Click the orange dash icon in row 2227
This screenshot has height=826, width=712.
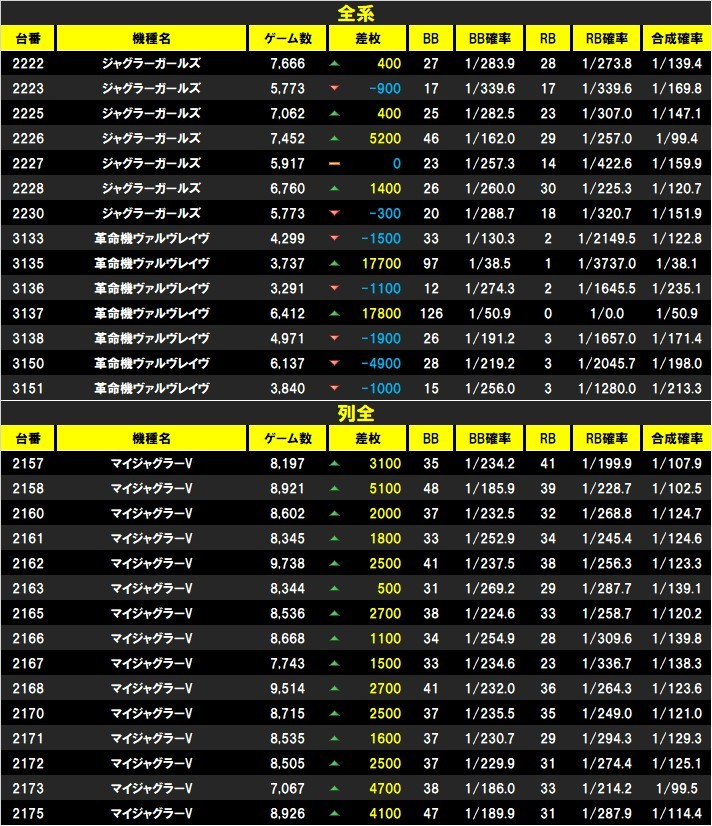[334, 164]
